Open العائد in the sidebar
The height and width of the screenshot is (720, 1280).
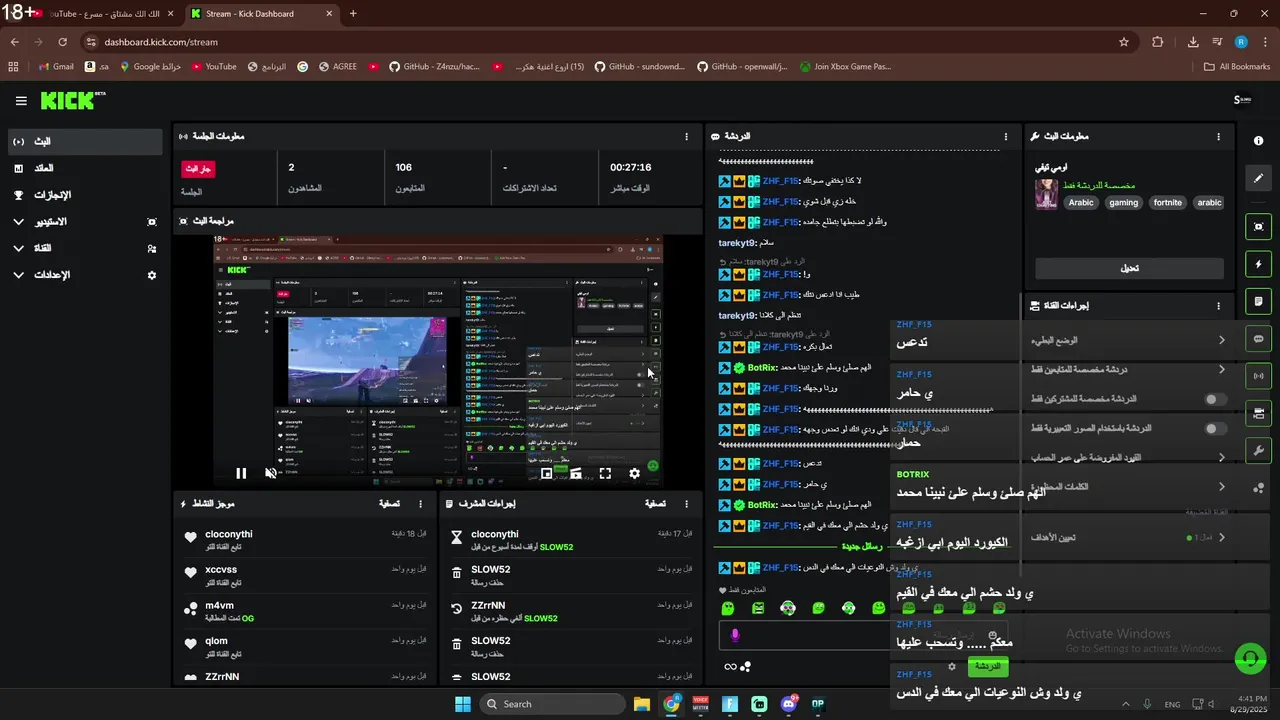85,168
